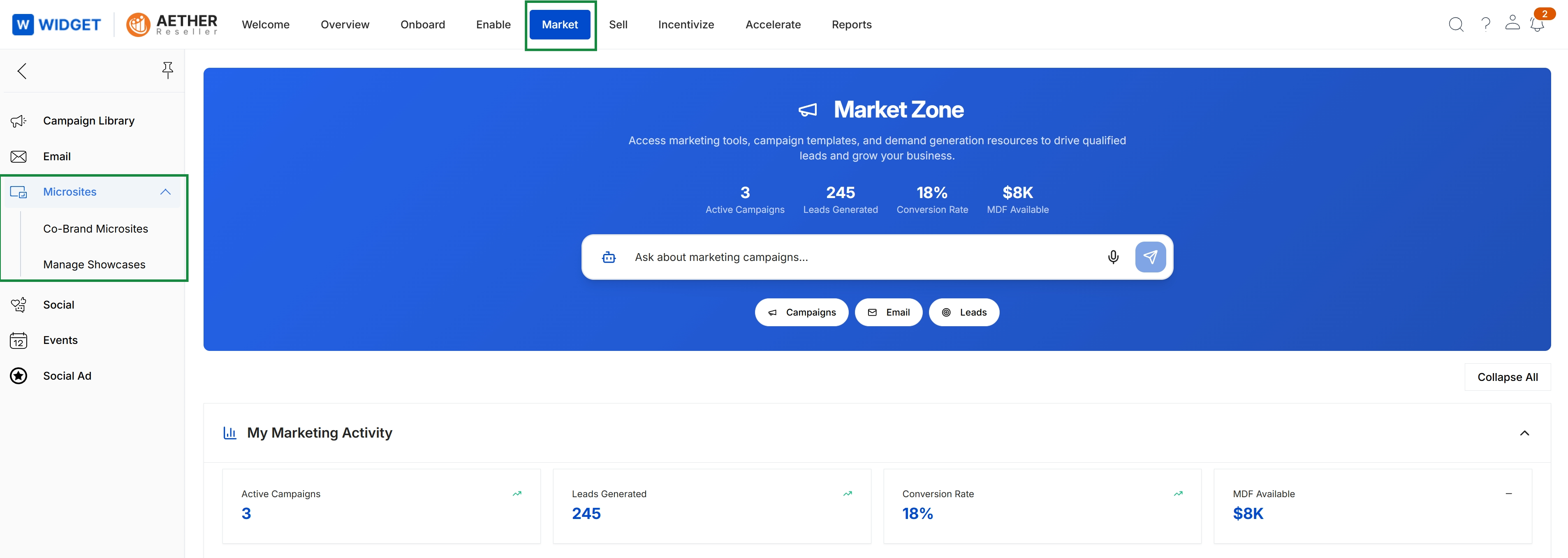The width and height of the screenshot is (1568, 558).
Task: Click the Market Zone title
Action: pos(899,110)
